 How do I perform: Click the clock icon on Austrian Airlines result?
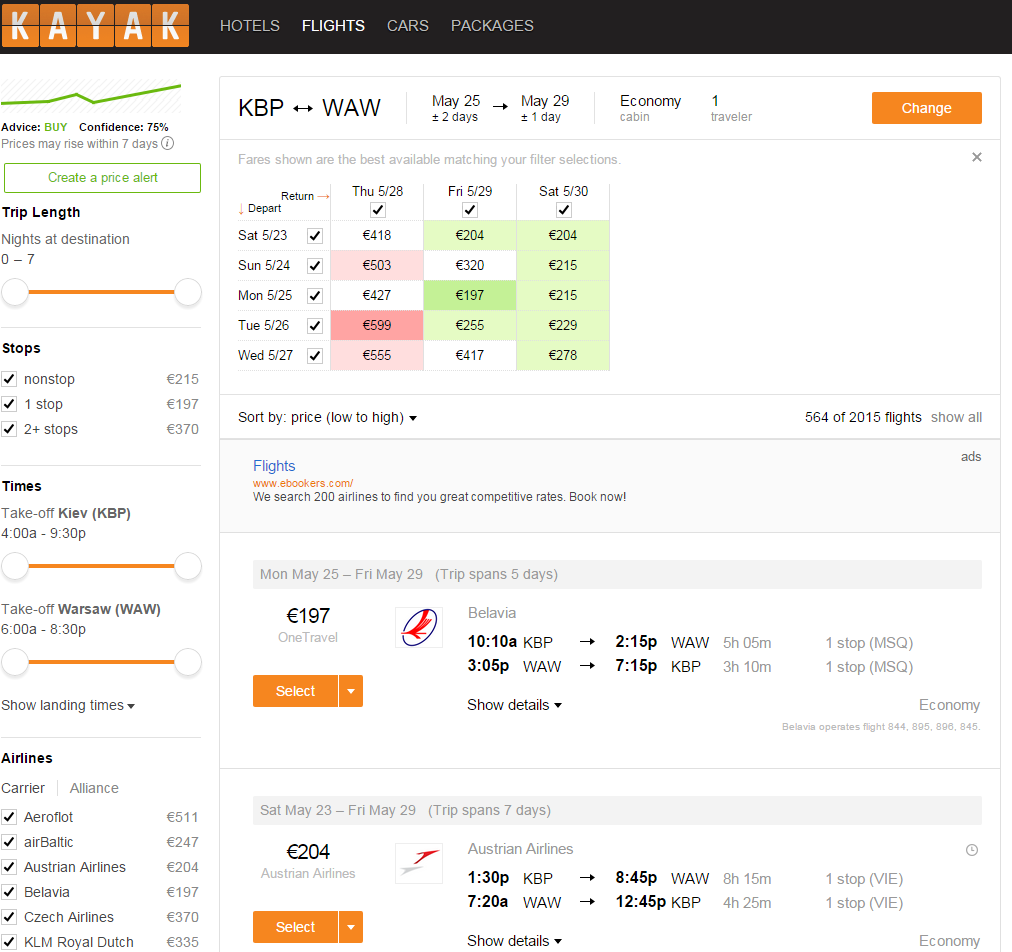(x=971, y=850)
